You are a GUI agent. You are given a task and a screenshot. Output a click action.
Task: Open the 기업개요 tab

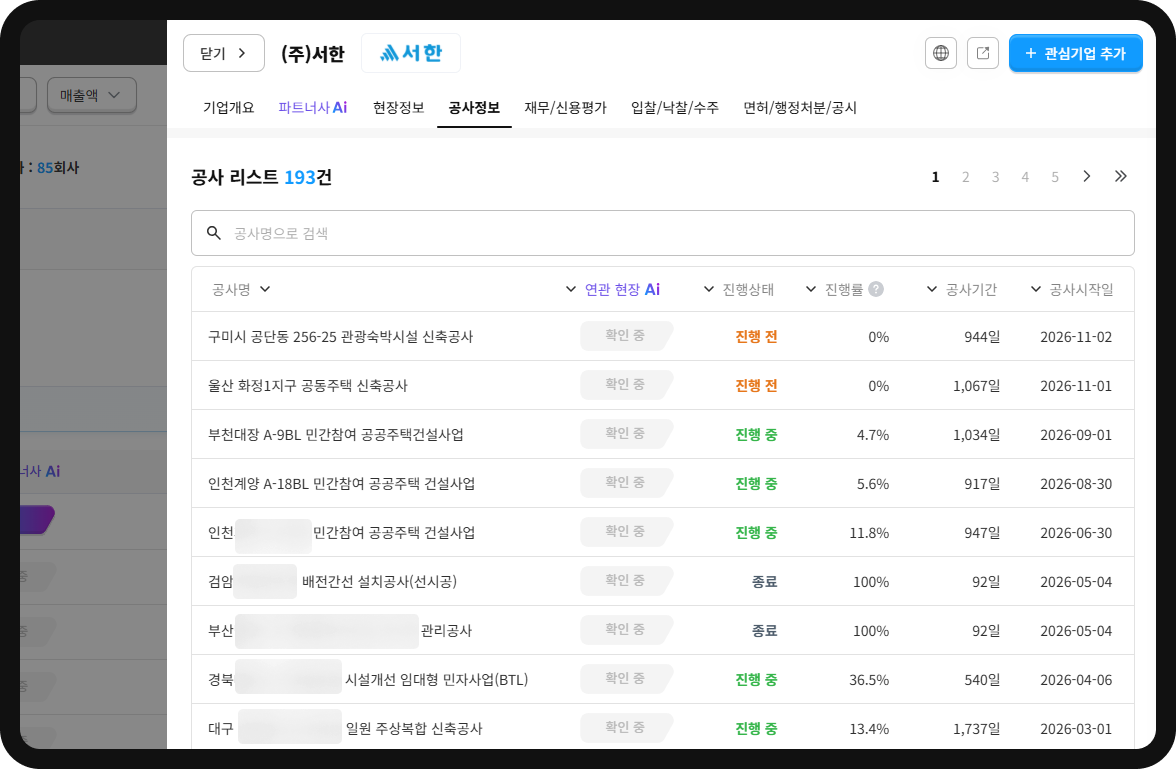tap(229, 107)
